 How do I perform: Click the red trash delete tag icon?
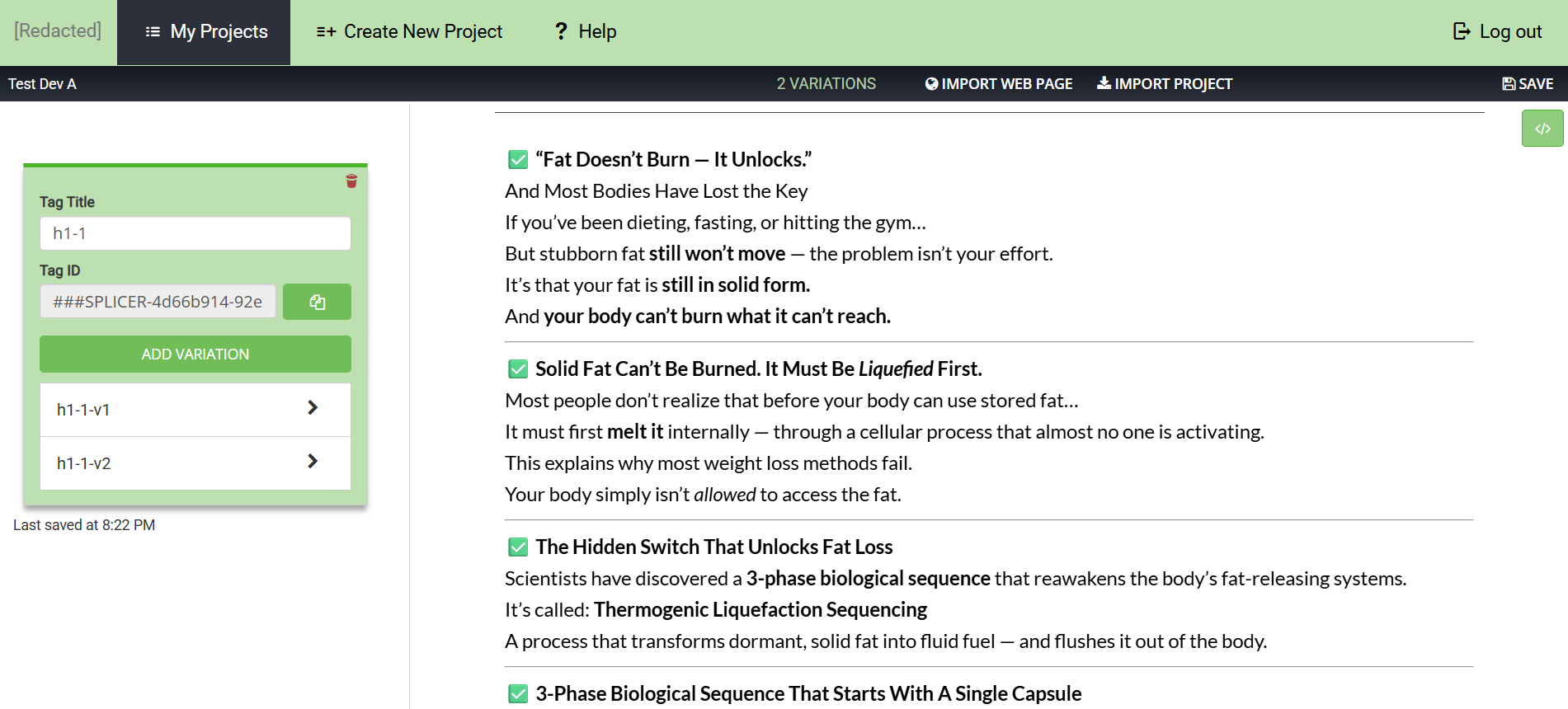(x=351, y=181)
